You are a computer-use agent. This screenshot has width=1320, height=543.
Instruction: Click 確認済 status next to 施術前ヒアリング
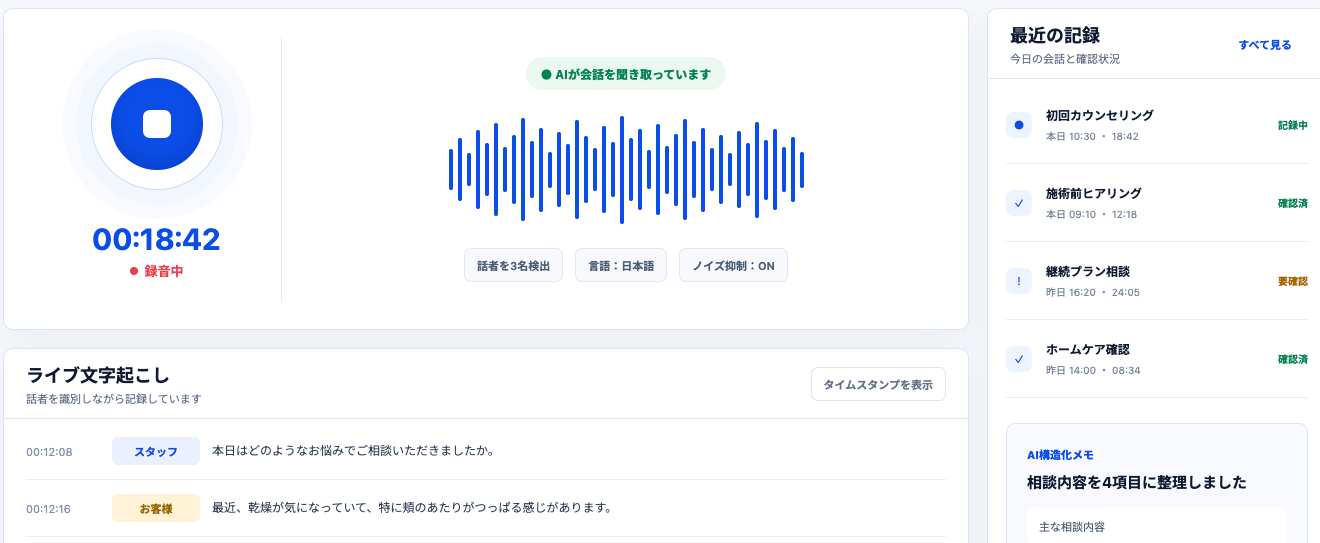(1292, 204)
